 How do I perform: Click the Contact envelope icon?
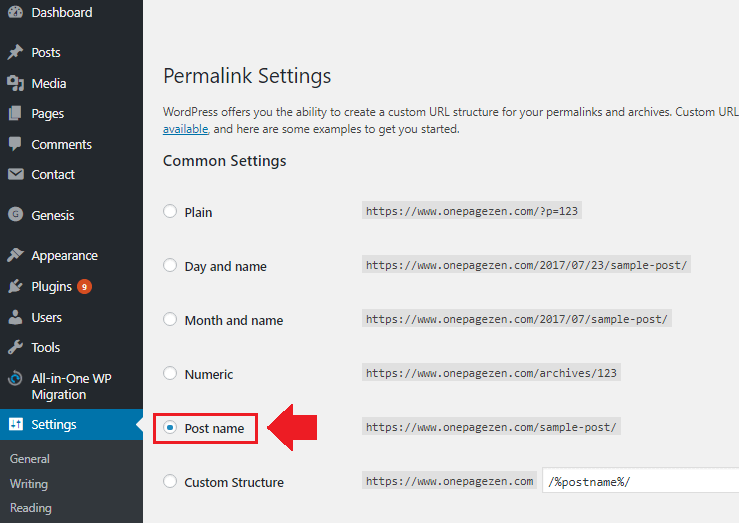(16, 174)
